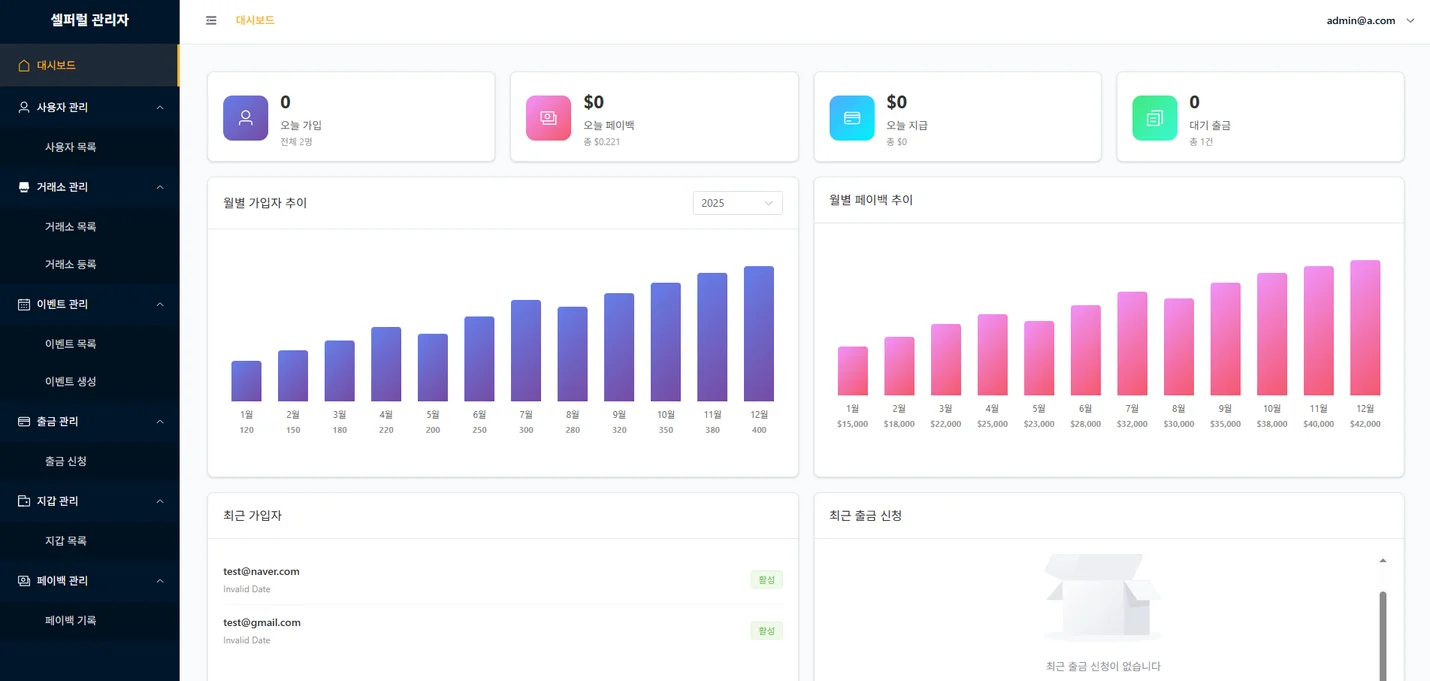The height and width of the screenshot is (681, 1430).
Task: Select the test@naver.com recent user
Action: 262,572
